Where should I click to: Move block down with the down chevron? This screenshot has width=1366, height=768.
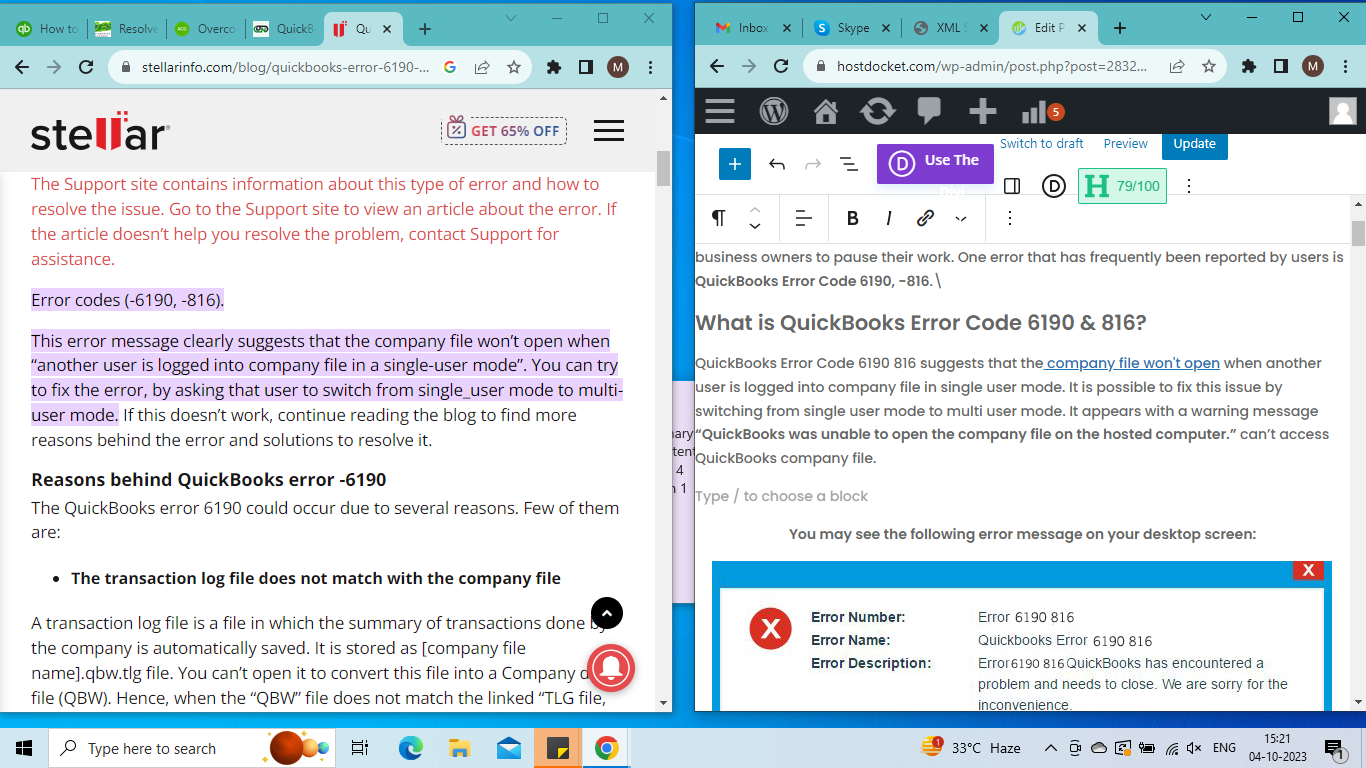755,226
